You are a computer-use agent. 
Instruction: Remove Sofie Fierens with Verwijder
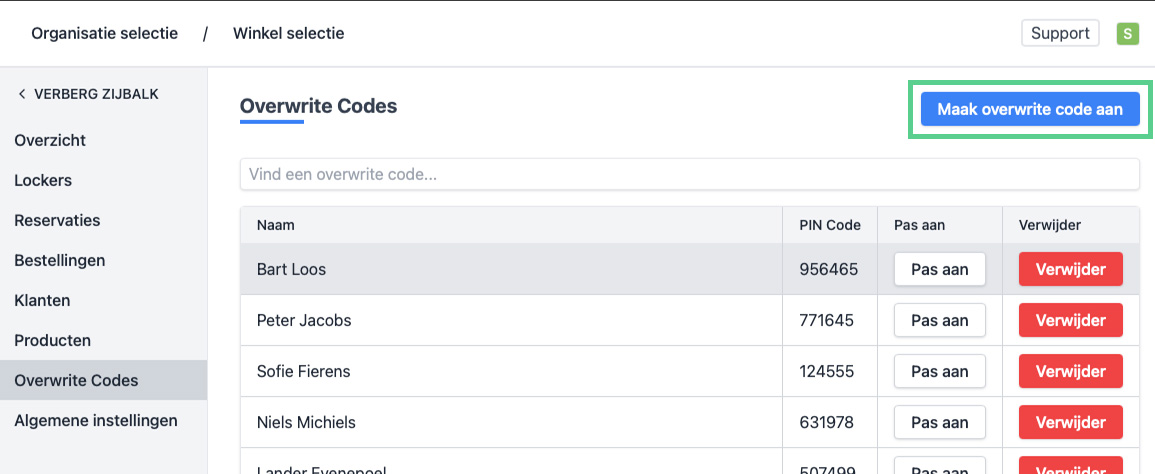[x=1070, y=371]
